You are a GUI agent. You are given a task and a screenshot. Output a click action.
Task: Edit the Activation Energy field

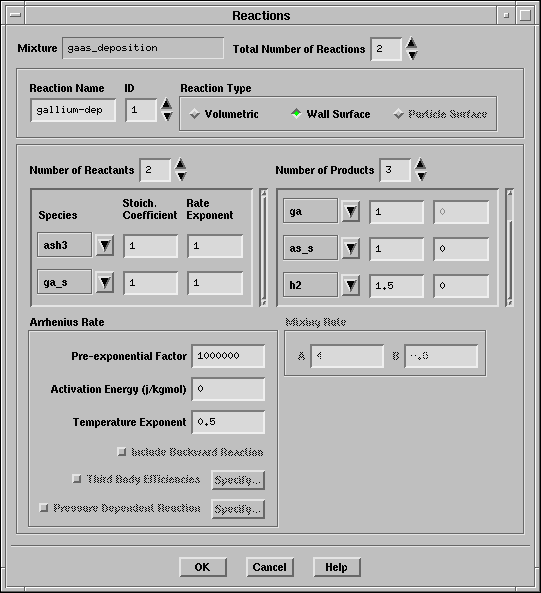click(228, 389)
